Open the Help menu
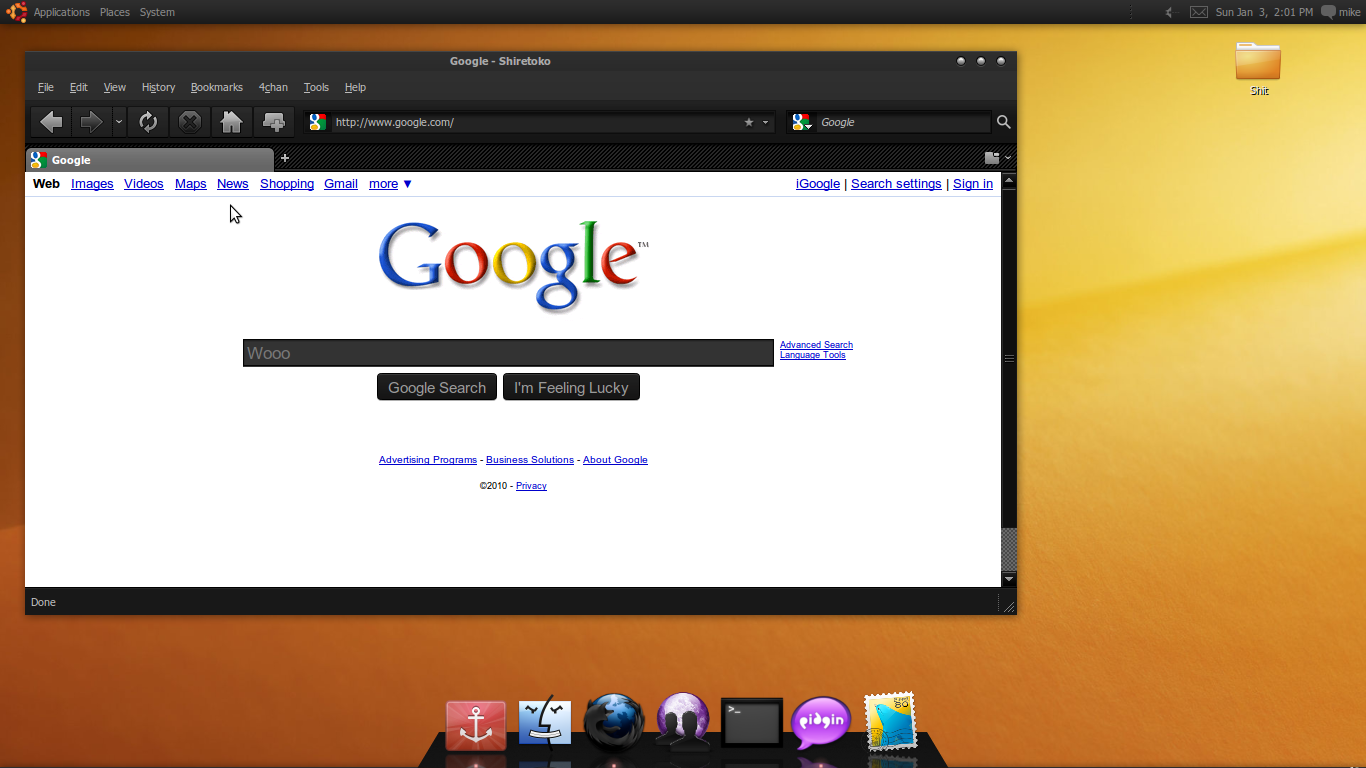 355,87
